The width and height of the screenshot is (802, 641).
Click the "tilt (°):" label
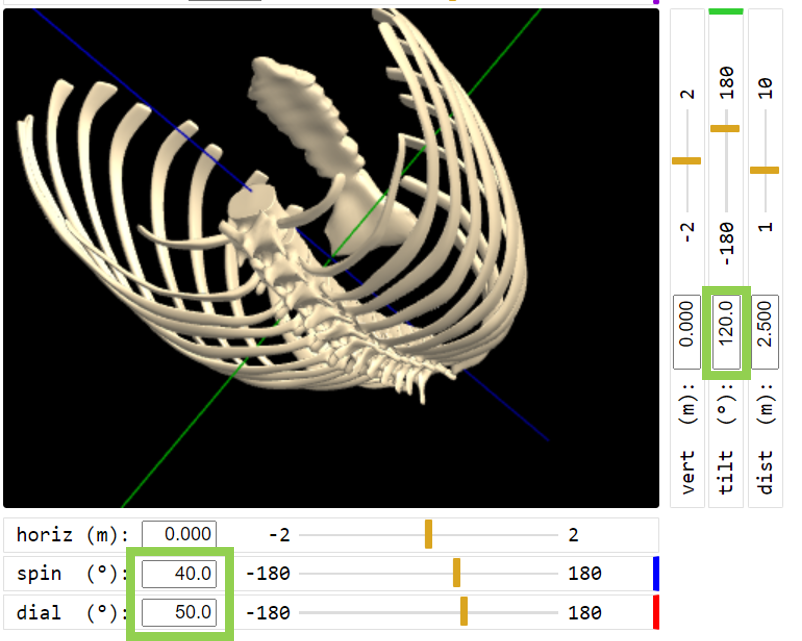[x=726, y=438]
